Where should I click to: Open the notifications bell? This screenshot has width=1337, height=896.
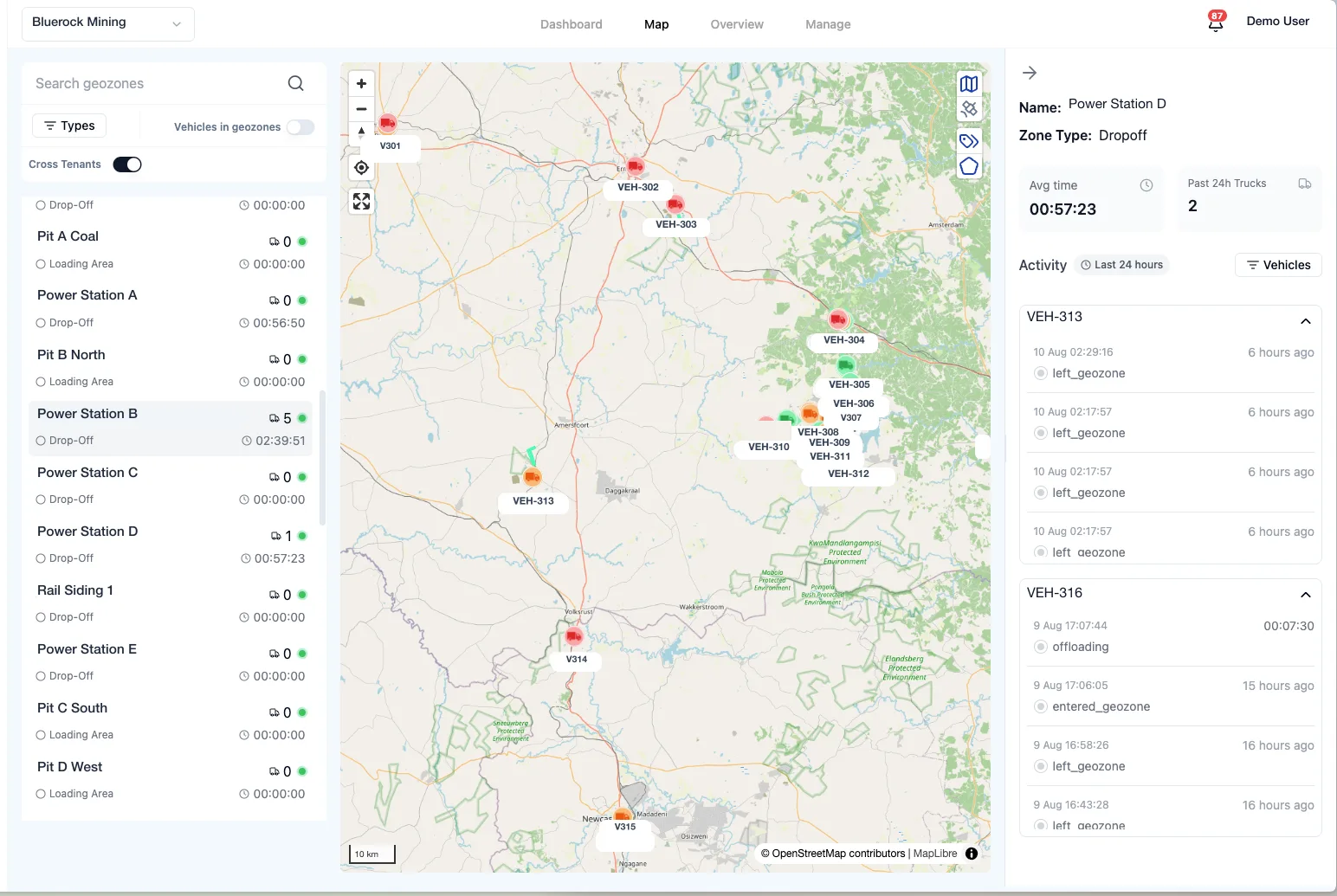(x=1216, y=23)
